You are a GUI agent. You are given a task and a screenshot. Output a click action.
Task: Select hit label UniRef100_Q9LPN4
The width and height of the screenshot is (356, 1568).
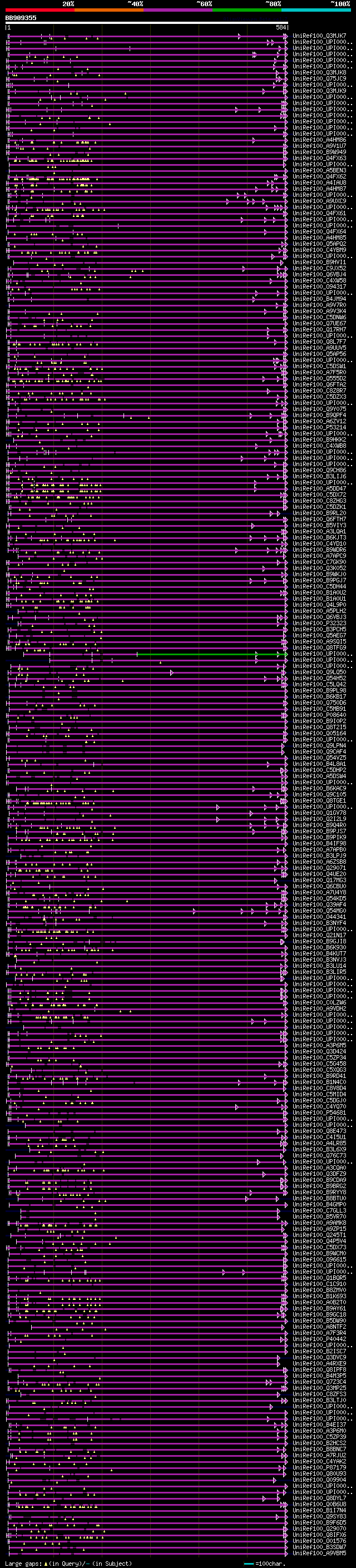coord(319,746)
